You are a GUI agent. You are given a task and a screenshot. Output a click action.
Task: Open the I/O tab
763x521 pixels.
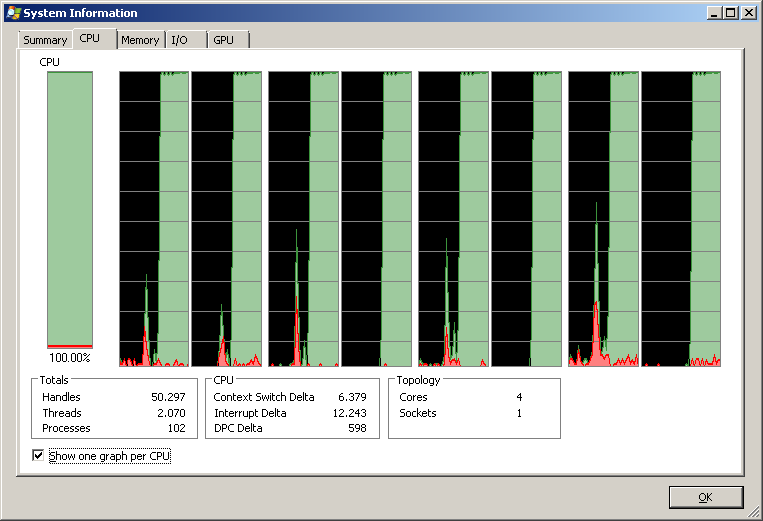click(x=186, y=40)
